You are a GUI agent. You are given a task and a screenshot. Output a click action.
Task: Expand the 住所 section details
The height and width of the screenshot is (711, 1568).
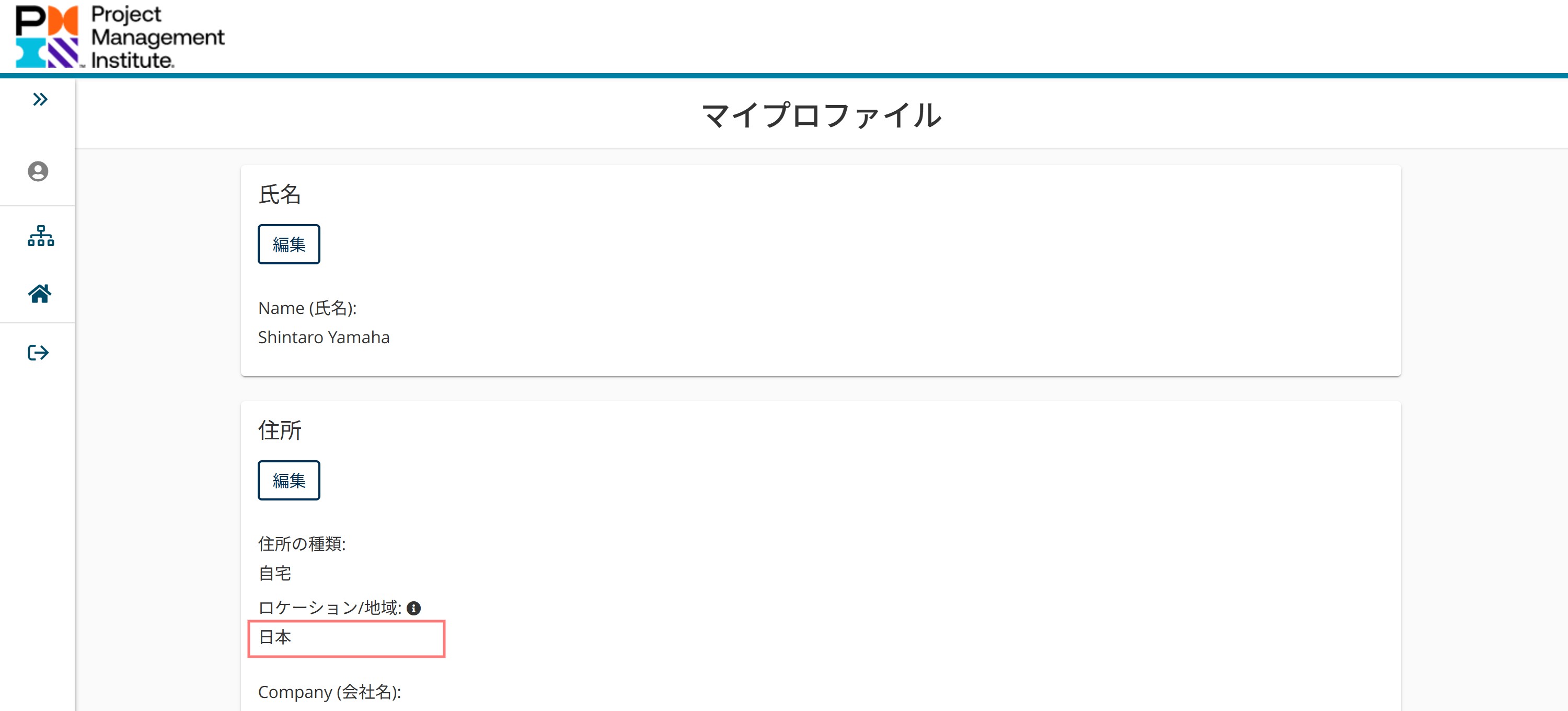pyautogui.click(x=281, y=429)
